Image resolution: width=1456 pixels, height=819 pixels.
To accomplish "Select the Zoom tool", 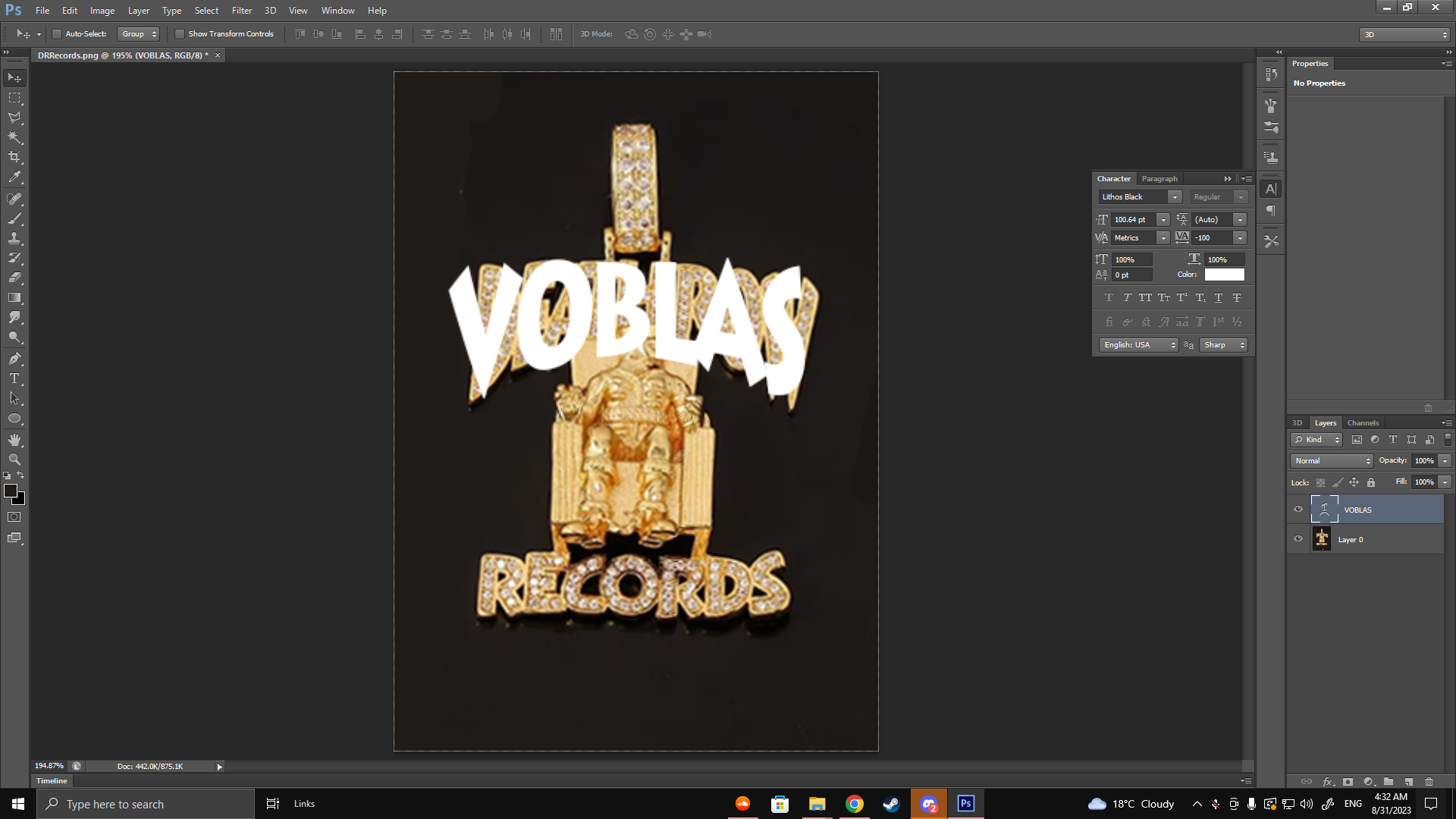I will pyautogui.click(x=14, y=460).
